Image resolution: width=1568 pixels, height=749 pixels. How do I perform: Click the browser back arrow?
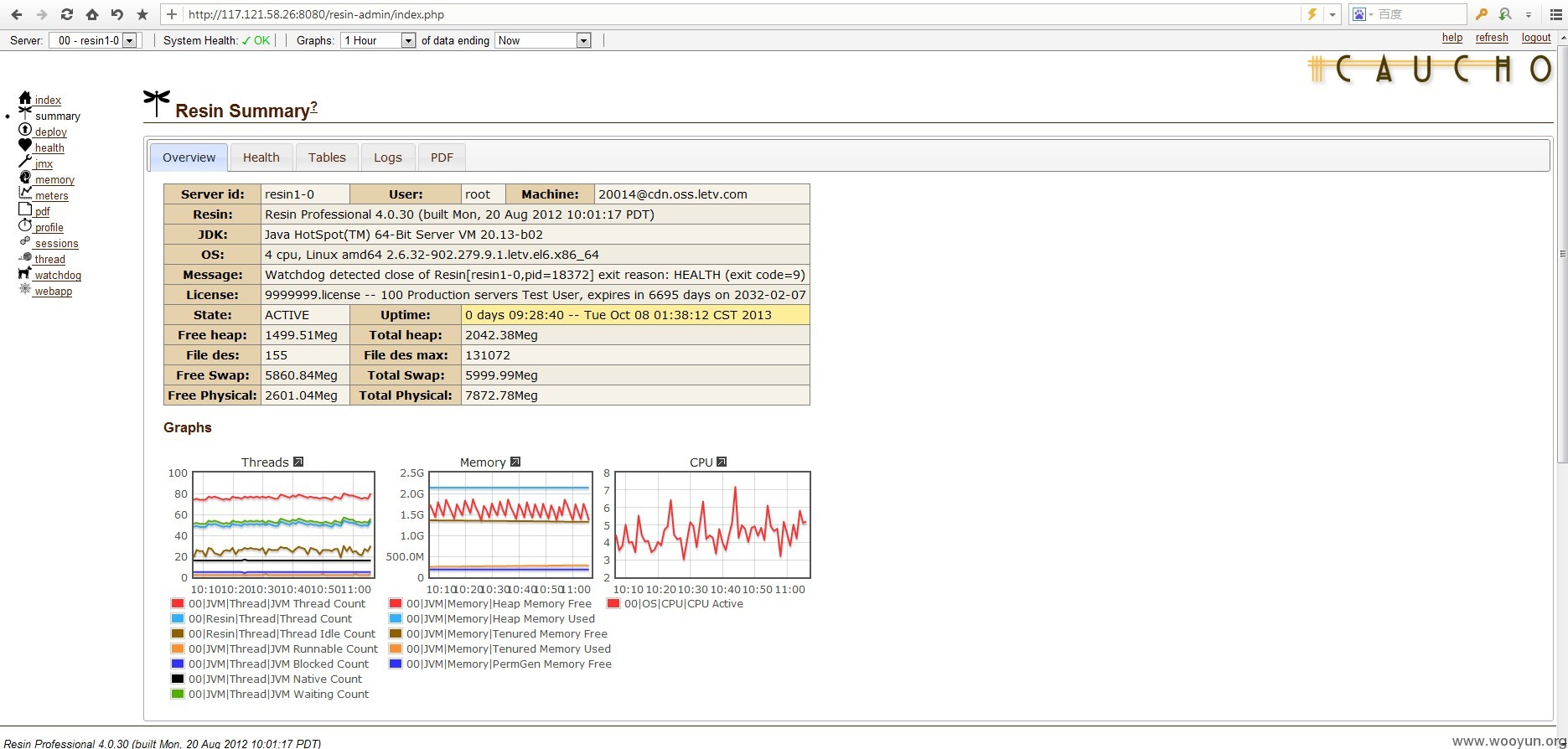[17, 14]
